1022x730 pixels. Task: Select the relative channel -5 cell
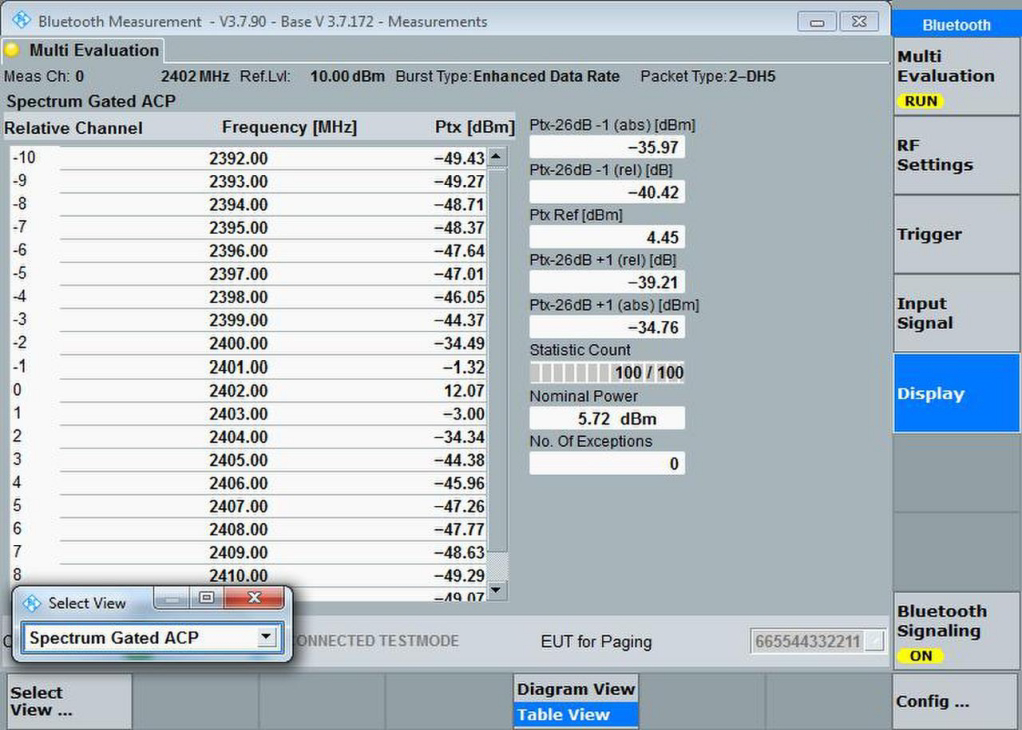coord(20,273)
